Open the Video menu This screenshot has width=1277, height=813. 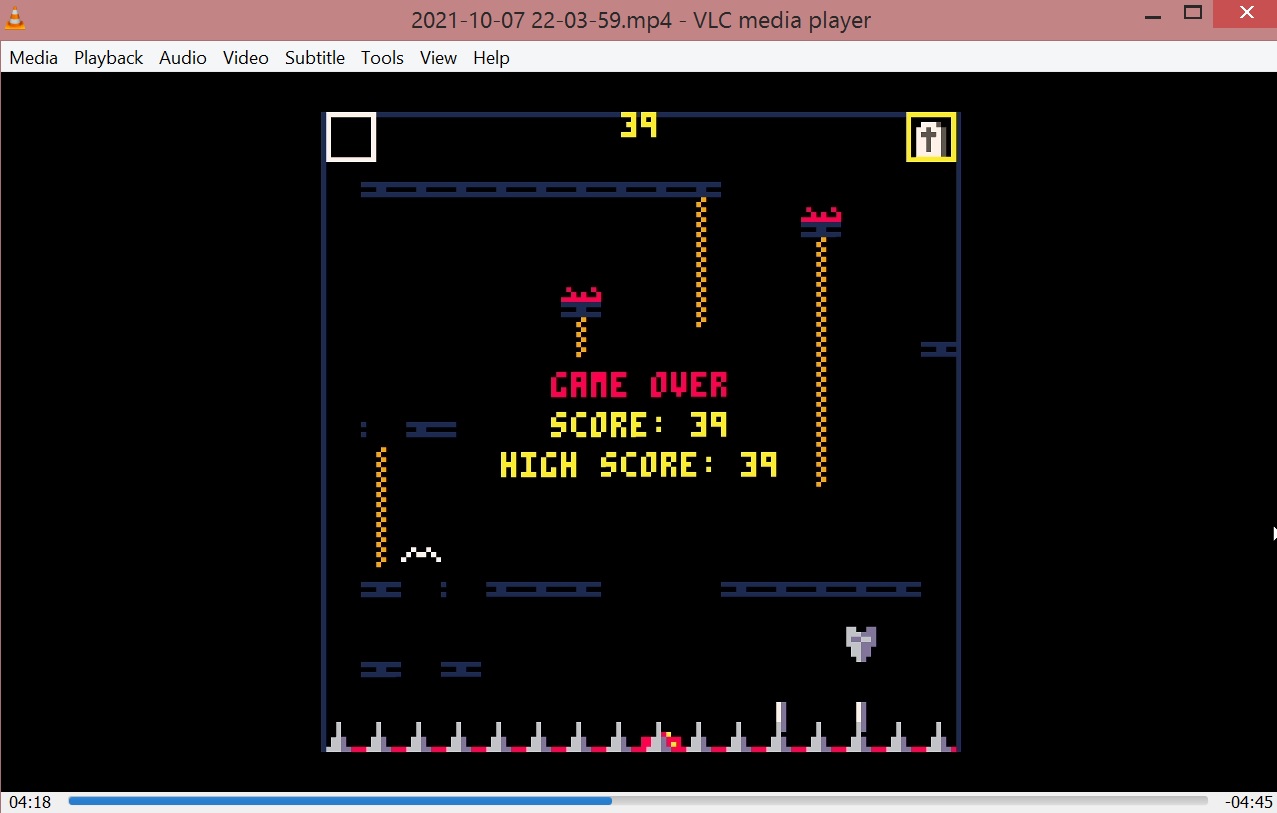246,58
